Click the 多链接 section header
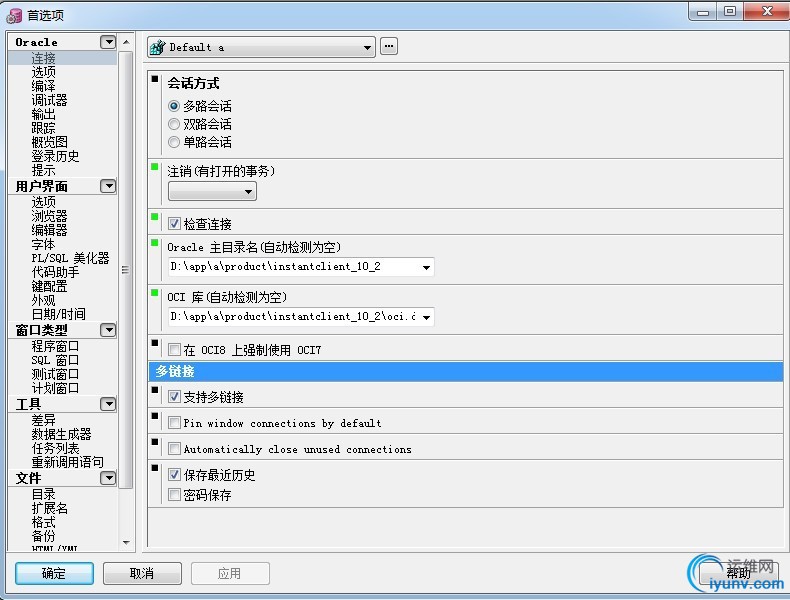This screenshot has width=790, height=600. point(466,371)
